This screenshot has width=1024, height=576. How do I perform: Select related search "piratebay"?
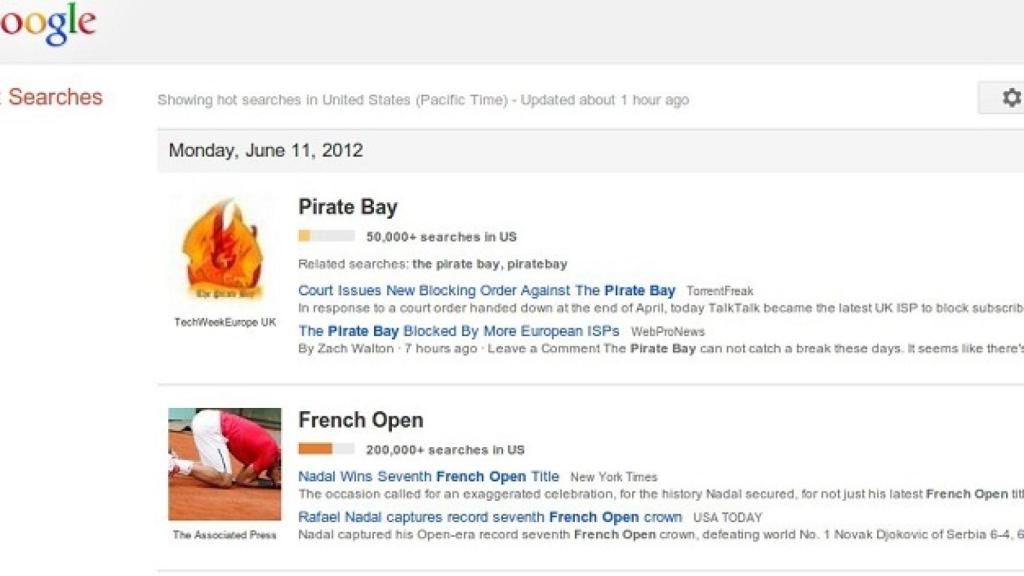(x=537, y=264)
